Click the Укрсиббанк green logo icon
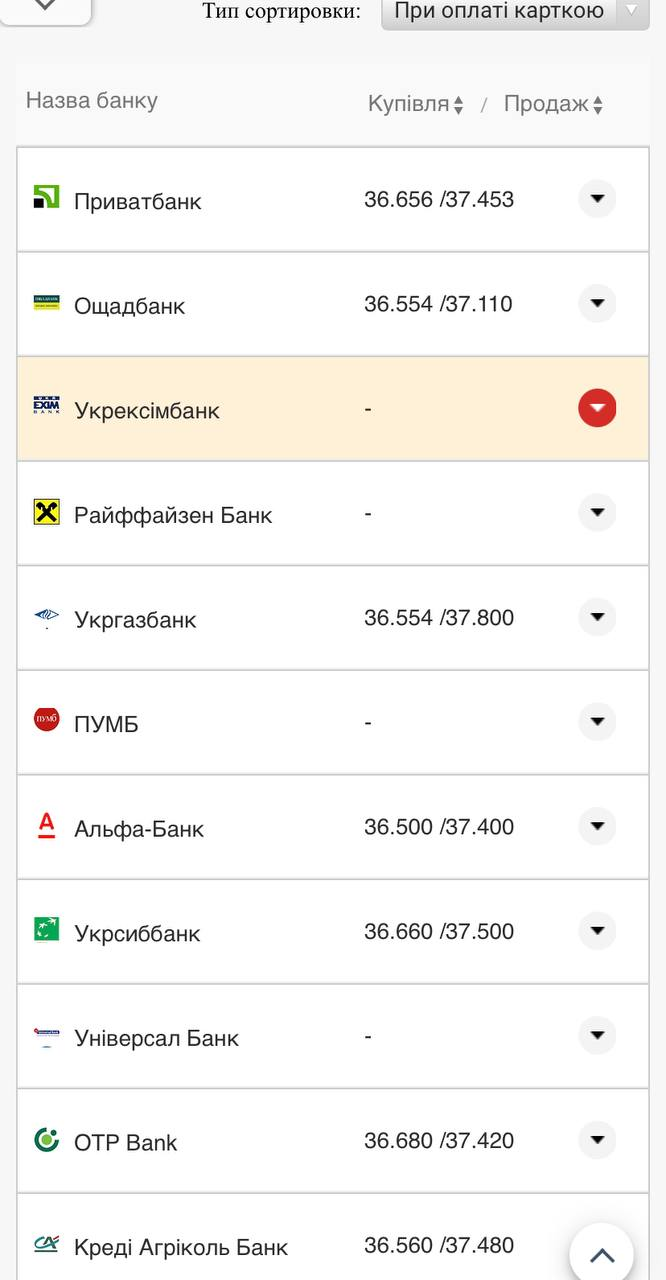Viewport: 666px width, 1280px height. click(x=47, y=930)
